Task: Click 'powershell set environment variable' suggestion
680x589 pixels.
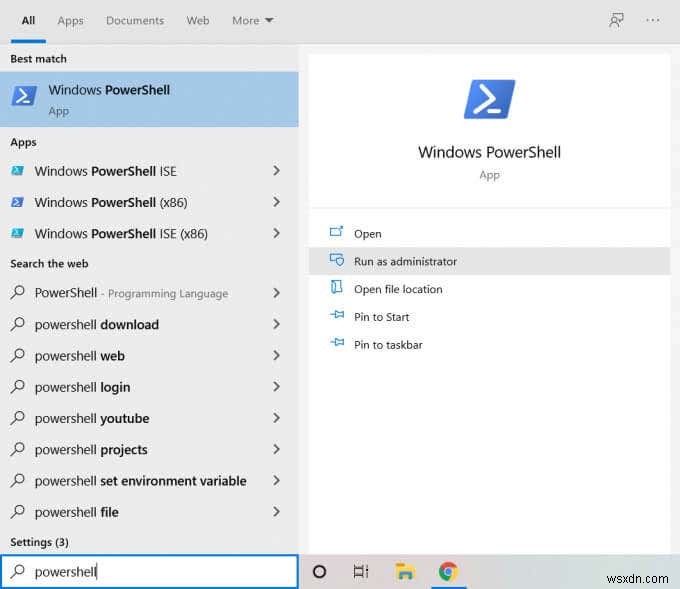Action: 141,481
